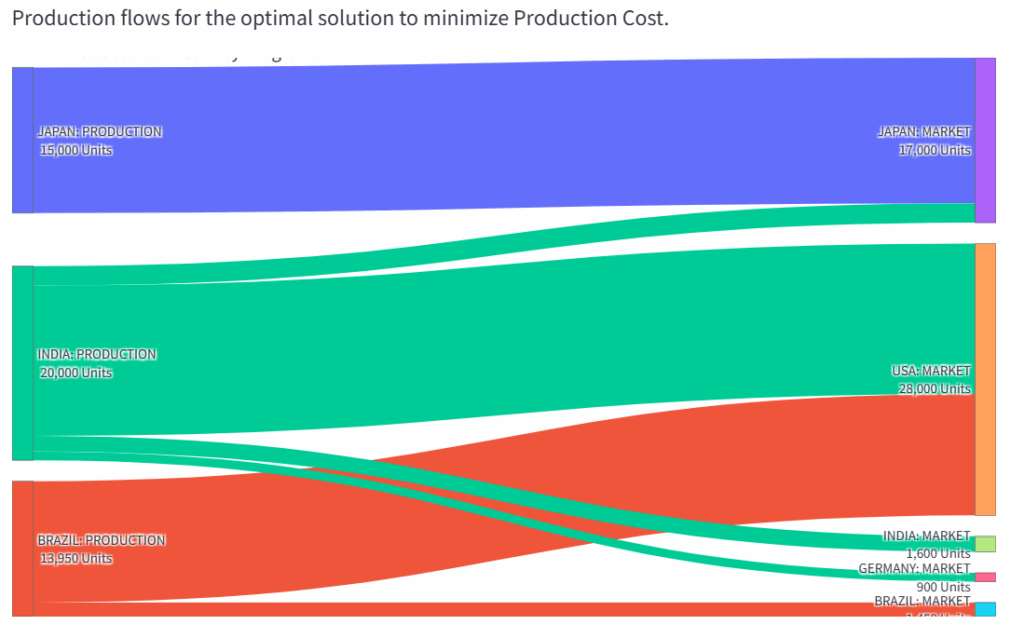
Task: Click the orange USA Market node
Action: point(985,378)
